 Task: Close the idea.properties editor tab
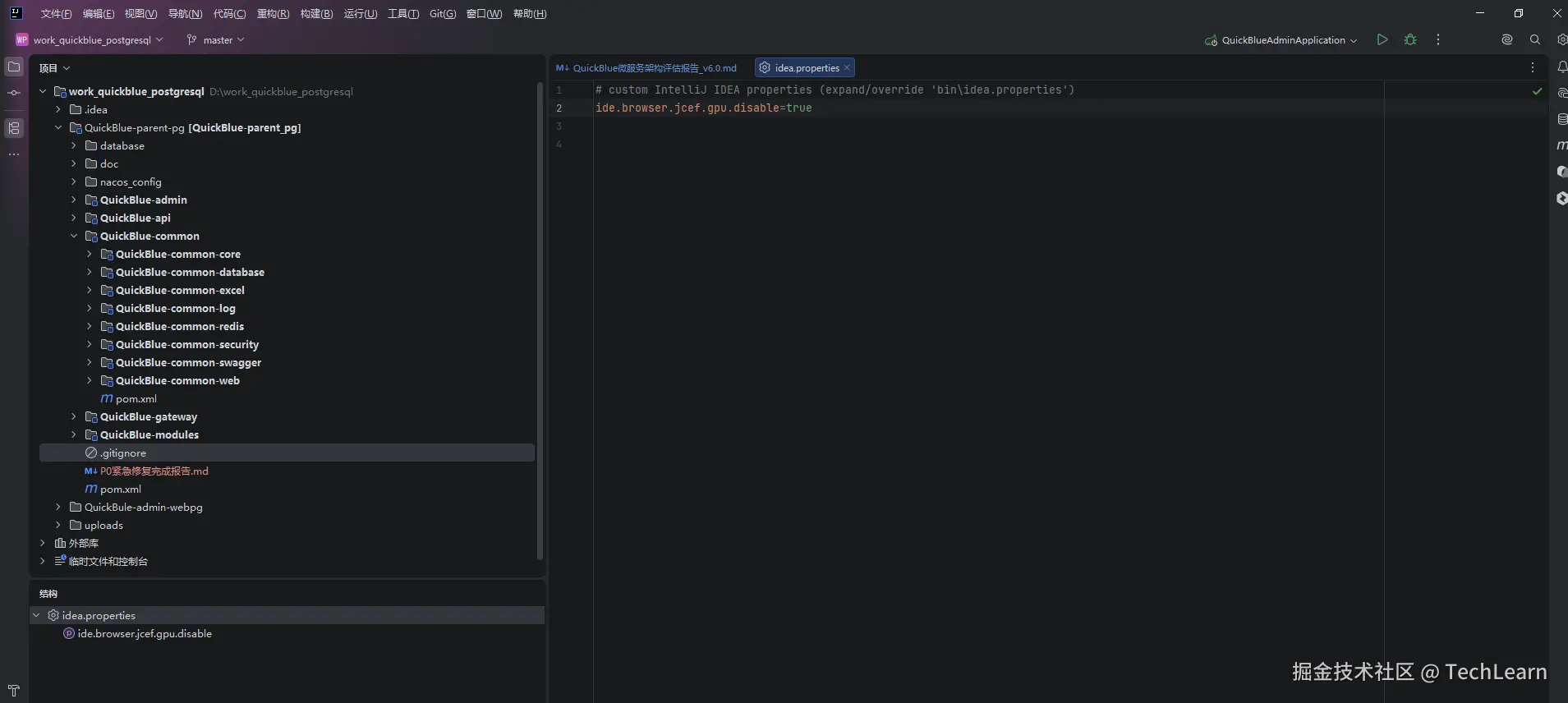[x=847, y=68]
